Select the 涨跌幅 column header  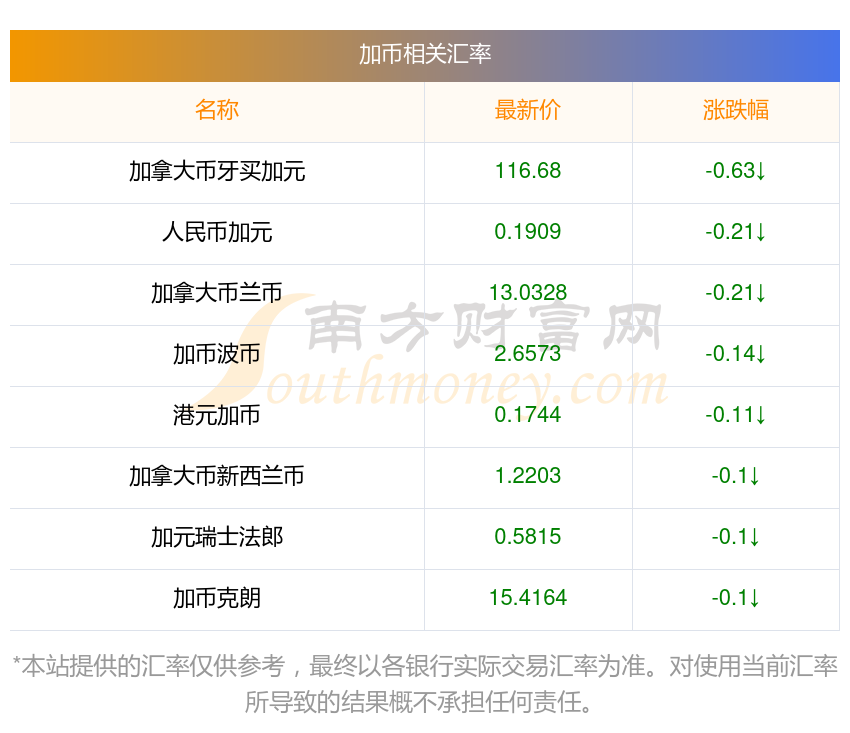click(x=736, y=110)
